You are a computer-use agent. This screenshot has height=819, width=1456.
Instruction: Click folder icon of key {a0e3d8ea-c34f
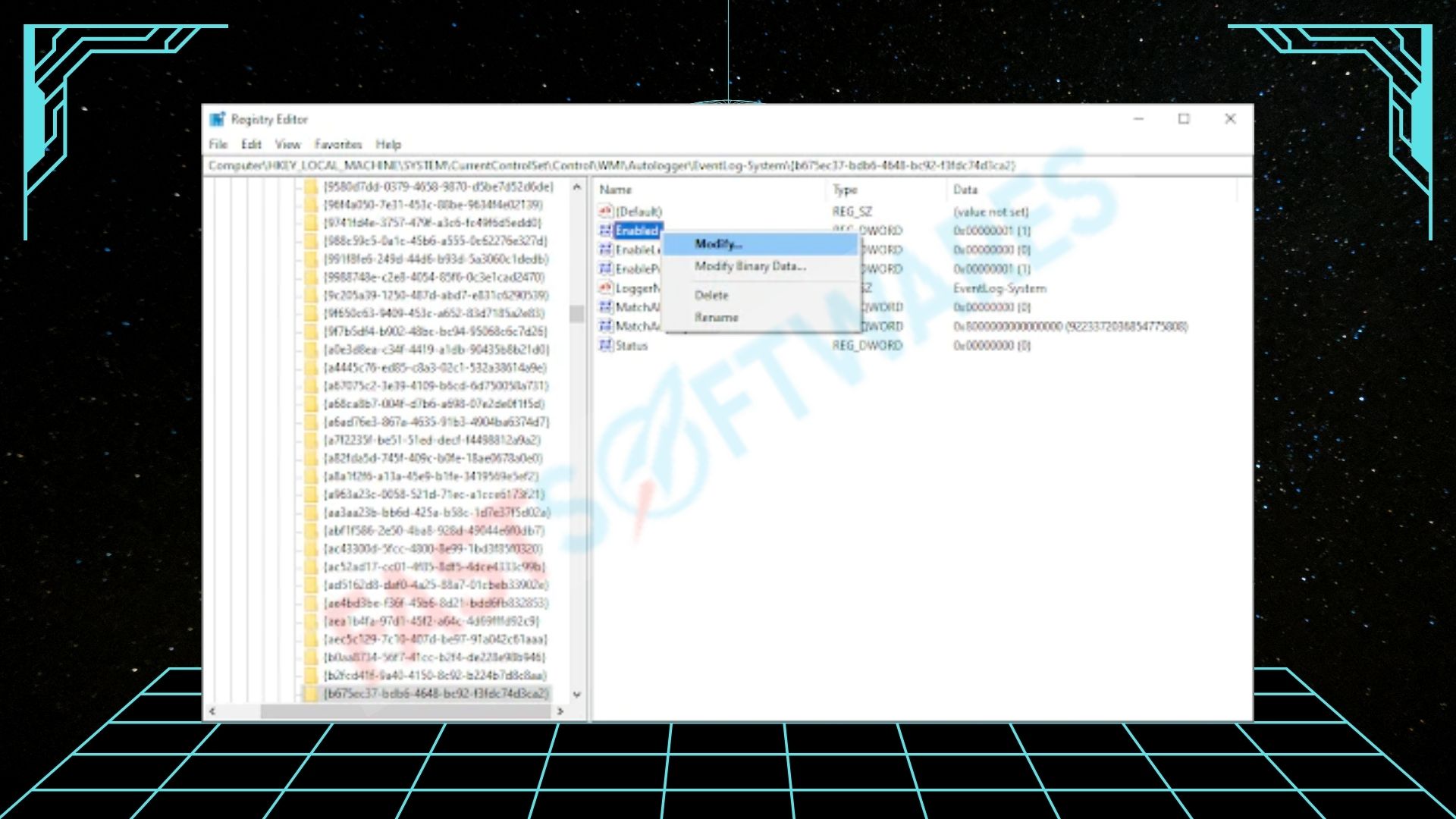coord(311,350)
